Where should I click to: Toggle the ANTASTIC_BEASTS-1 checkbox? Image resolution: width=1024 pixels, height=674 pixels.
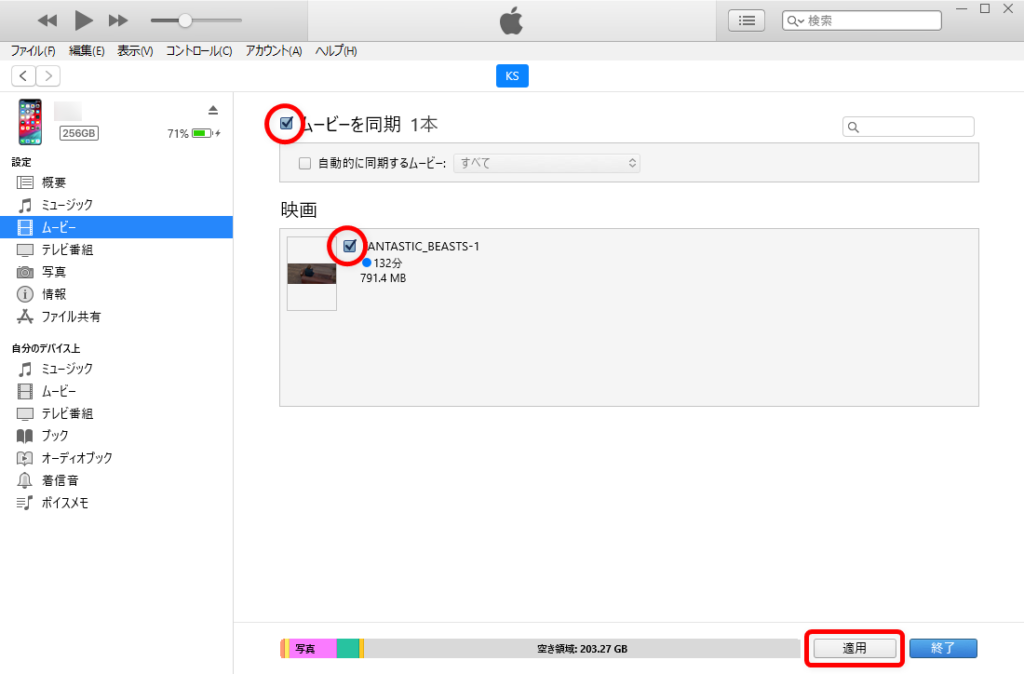point(349,246)
